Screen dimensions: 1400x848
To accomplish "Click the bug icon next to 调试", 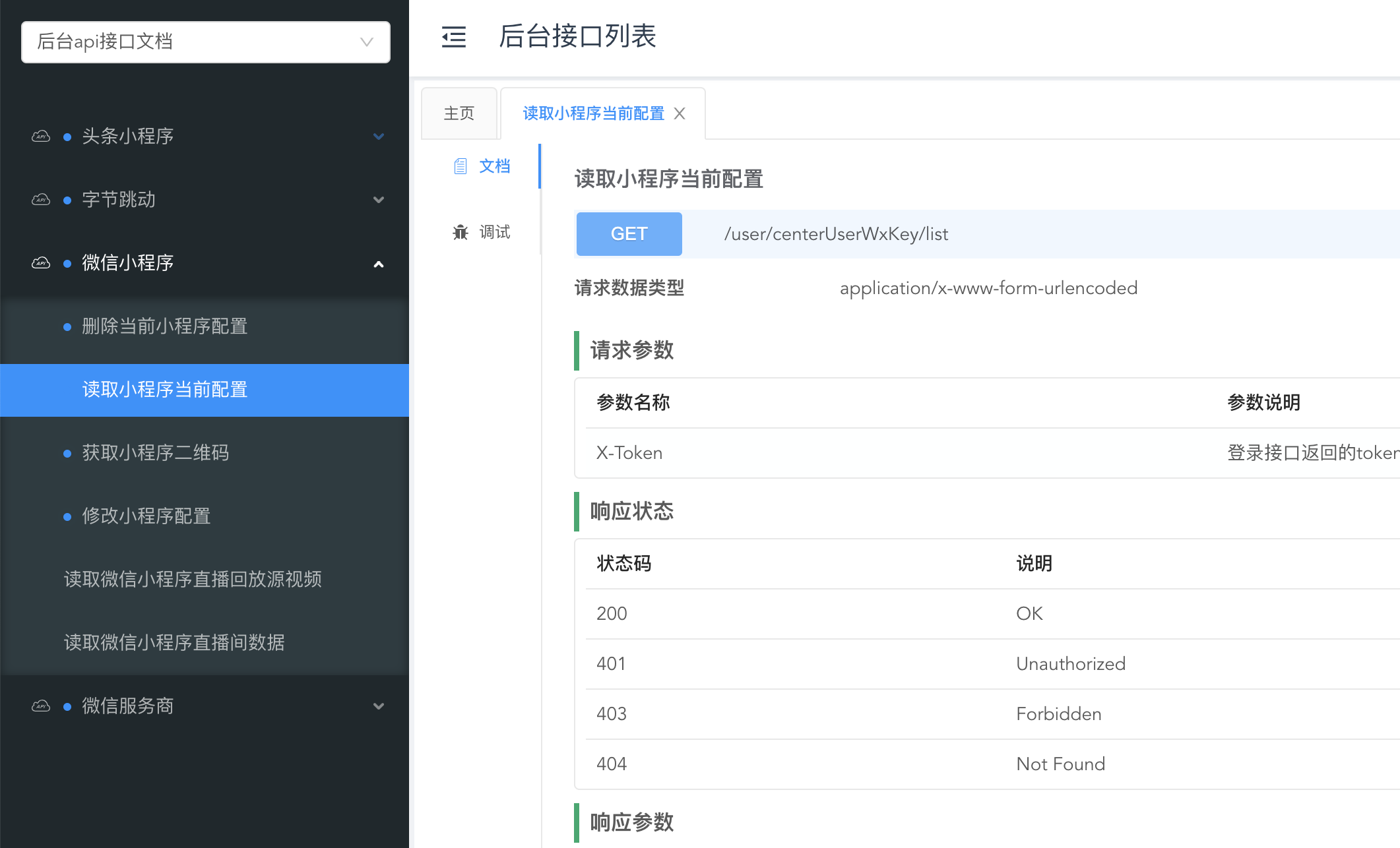I will coord(461,232).
